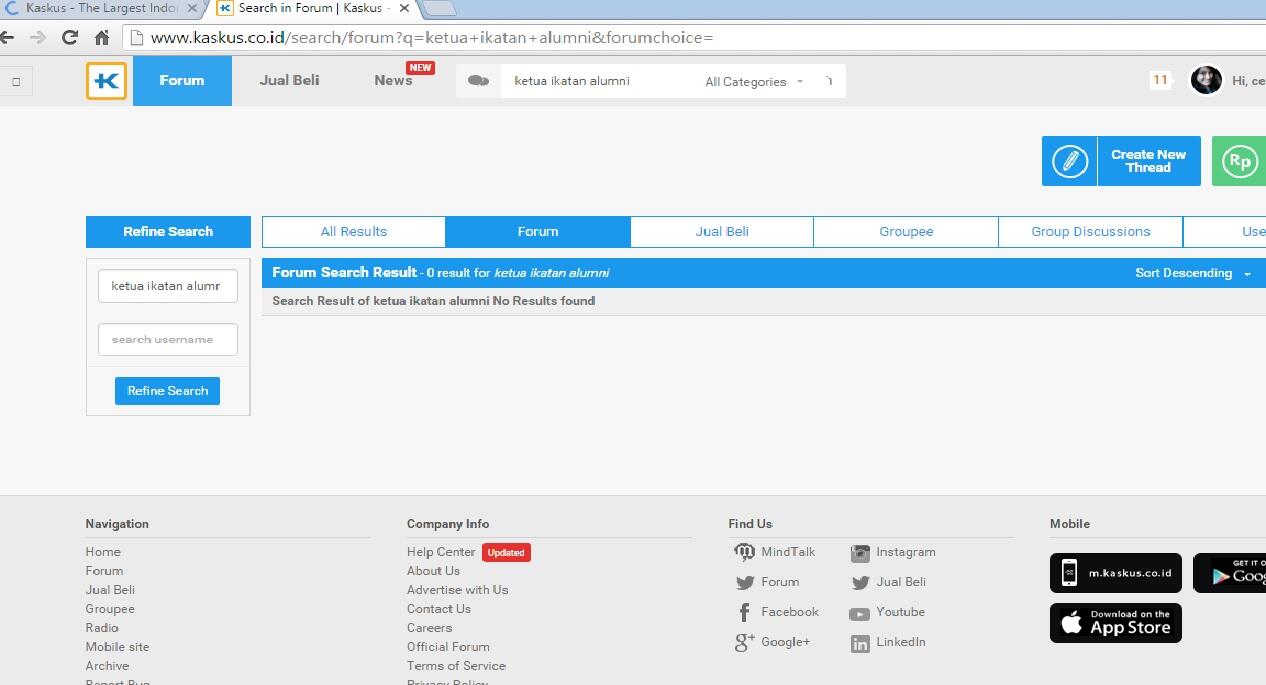The width and height of the screenshot is (1266, 685).
Task: Open notifications badge showing 11
Action: [x=1160, y=80]
